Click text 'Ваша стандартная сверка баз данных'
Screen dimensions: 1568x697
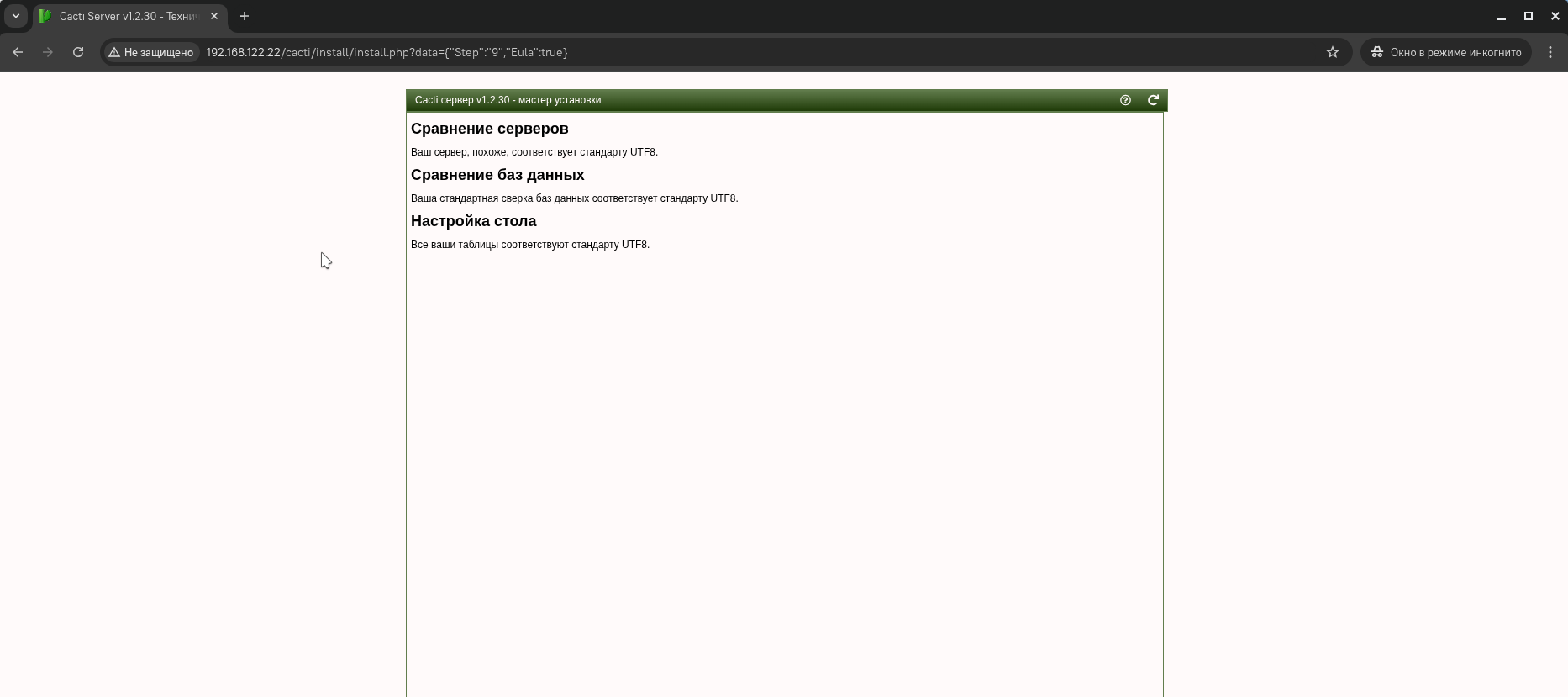(500, 198)
